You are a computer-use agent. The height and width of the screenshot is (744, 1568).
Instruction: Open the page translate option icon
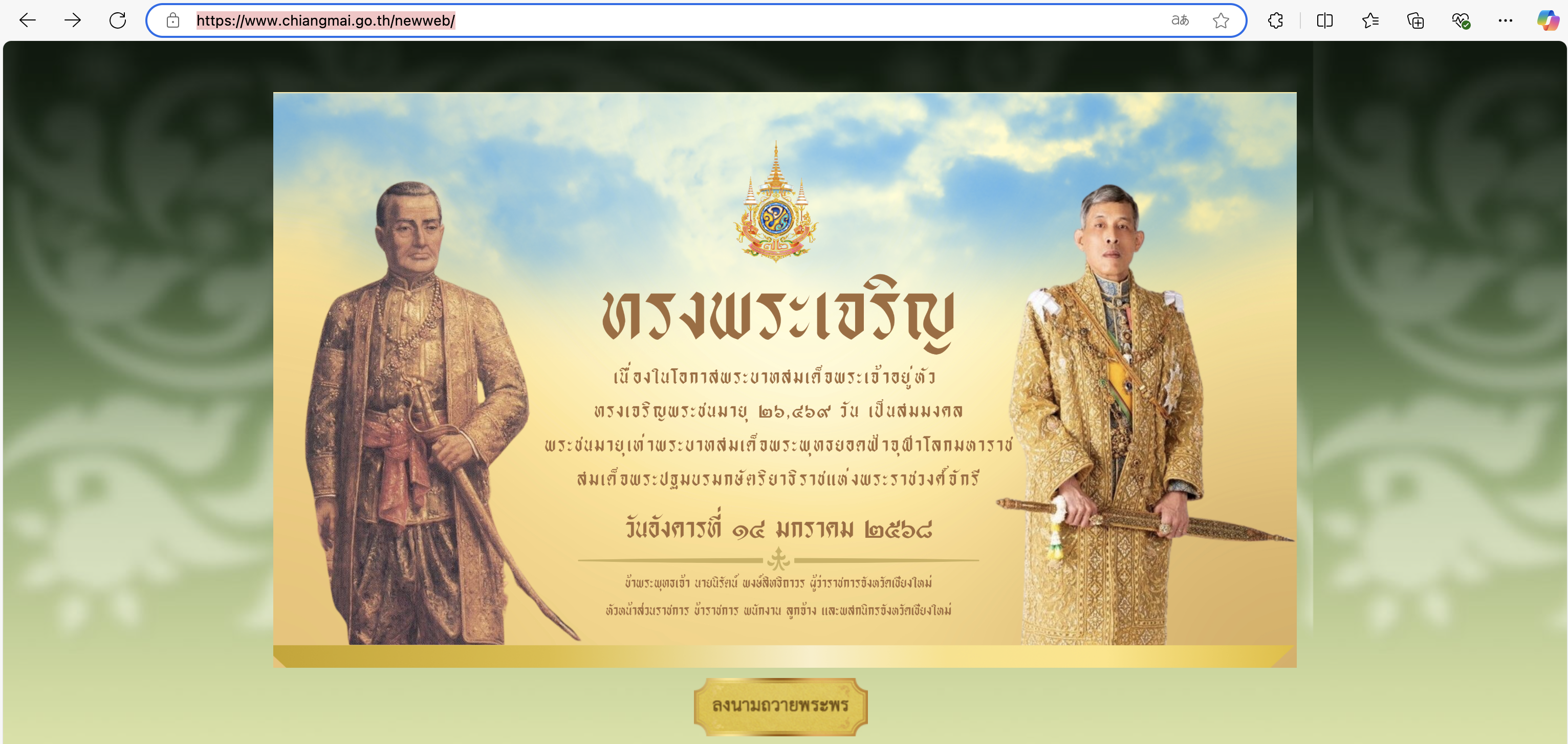pyautogui.click(x=1180, y=20)
